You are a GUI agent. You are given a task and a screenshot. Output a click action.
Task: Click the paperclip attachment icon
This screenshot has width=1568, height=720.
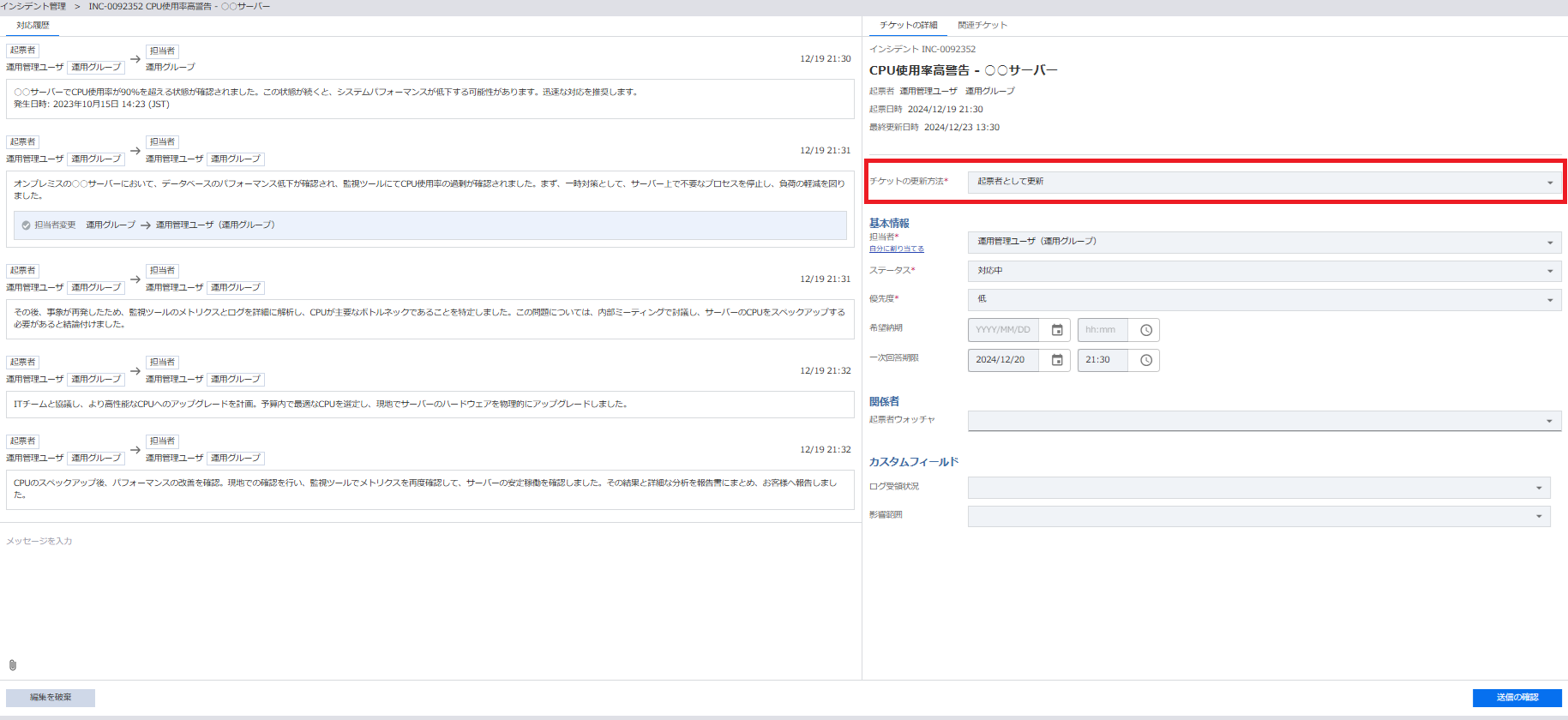pyautogui.click(x=13, y=665)
